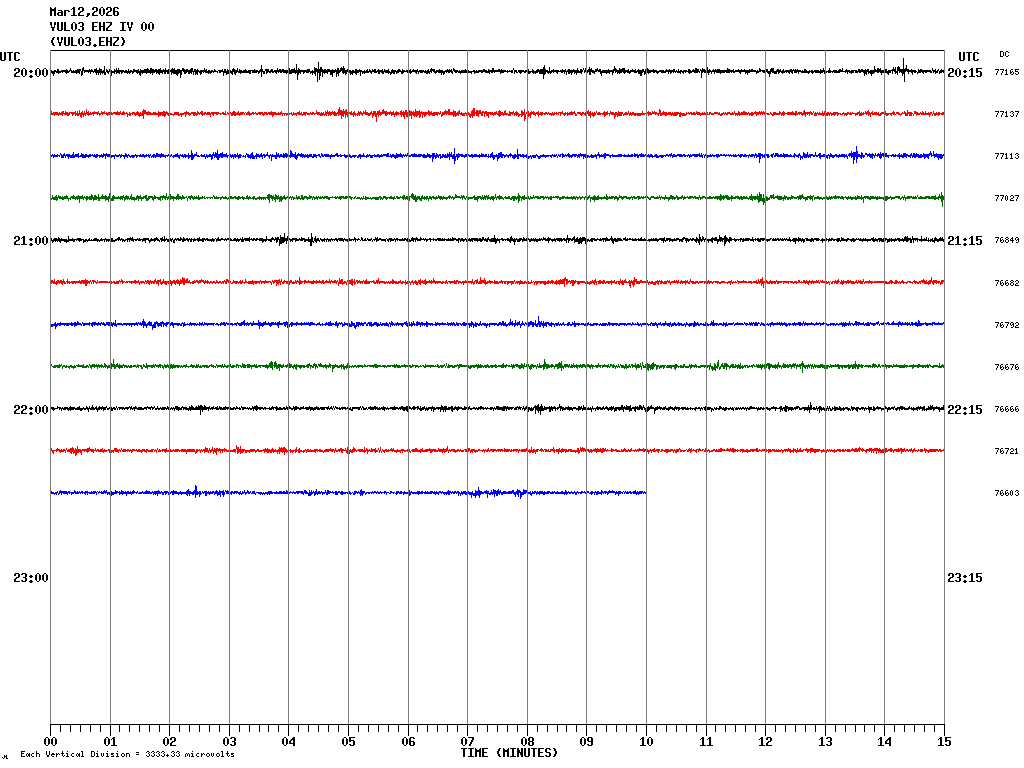
Task: Click the DC column header
Action: (1004, 54)
